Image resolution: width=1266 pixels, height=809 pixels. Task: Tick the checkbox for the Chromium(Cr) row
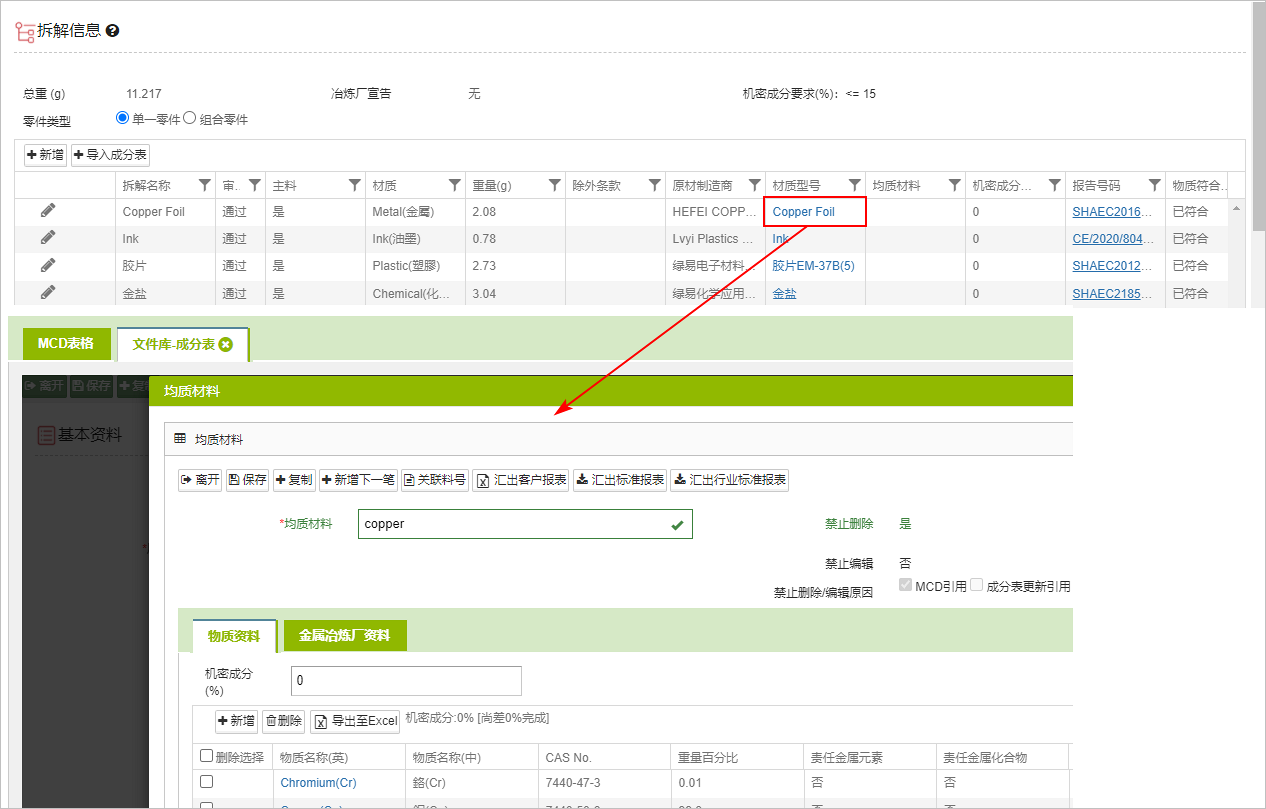click(x=207, y=782)
